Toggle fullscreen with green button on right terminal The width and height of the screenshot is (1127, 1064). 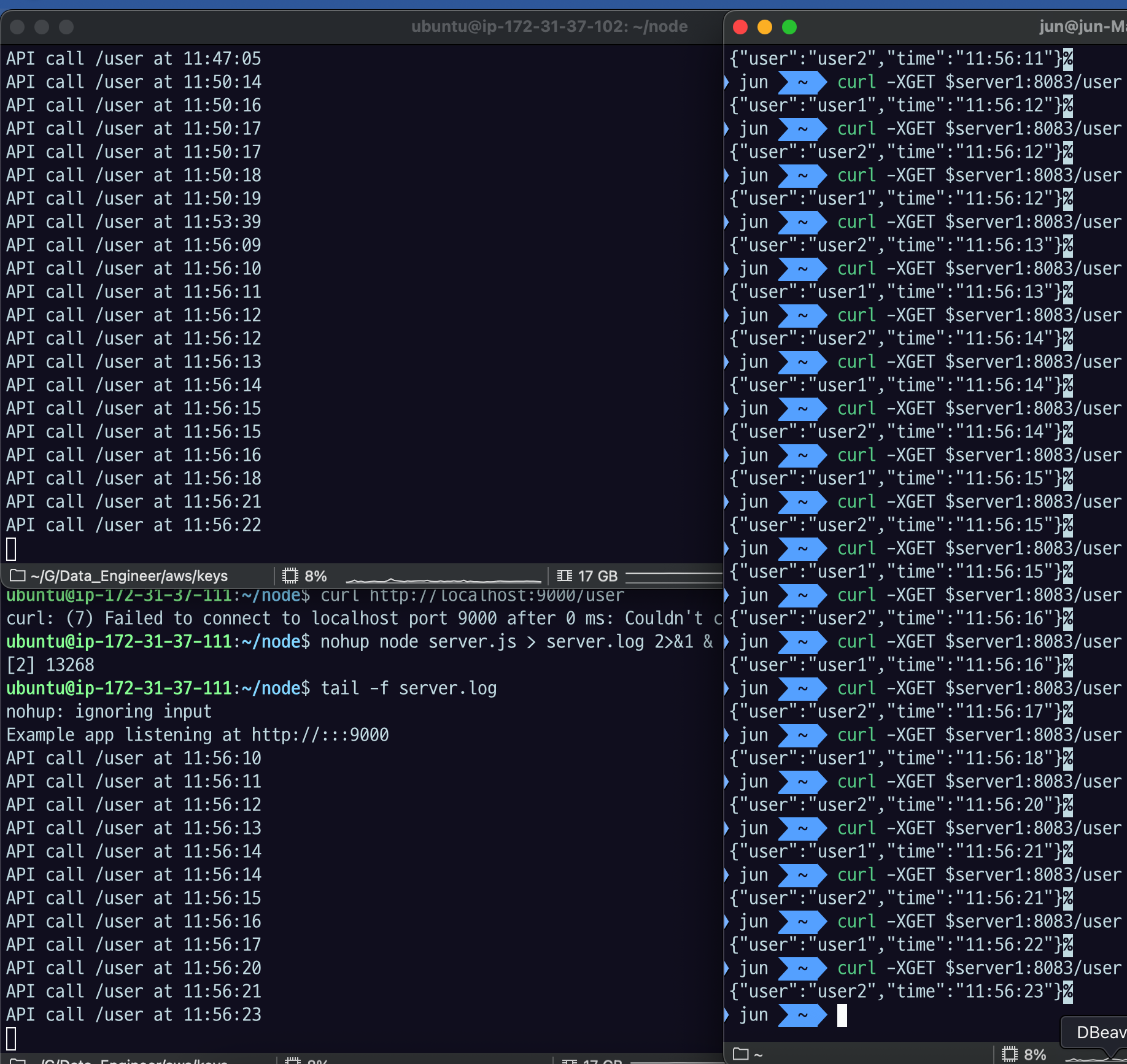tap(789, 27)
